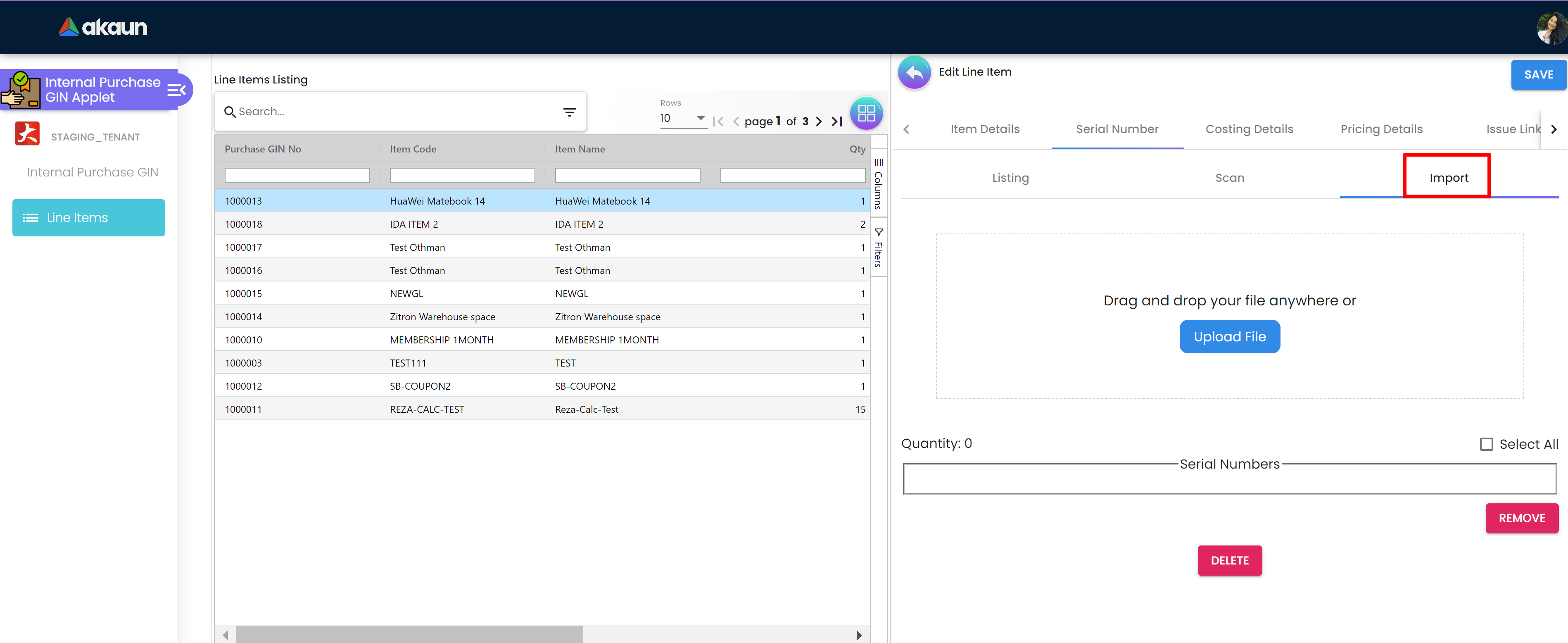Image resolution: width=1568 pixels, height=643 pixels.
Task: Open the grid view applet icon
Action: point(865,113)
